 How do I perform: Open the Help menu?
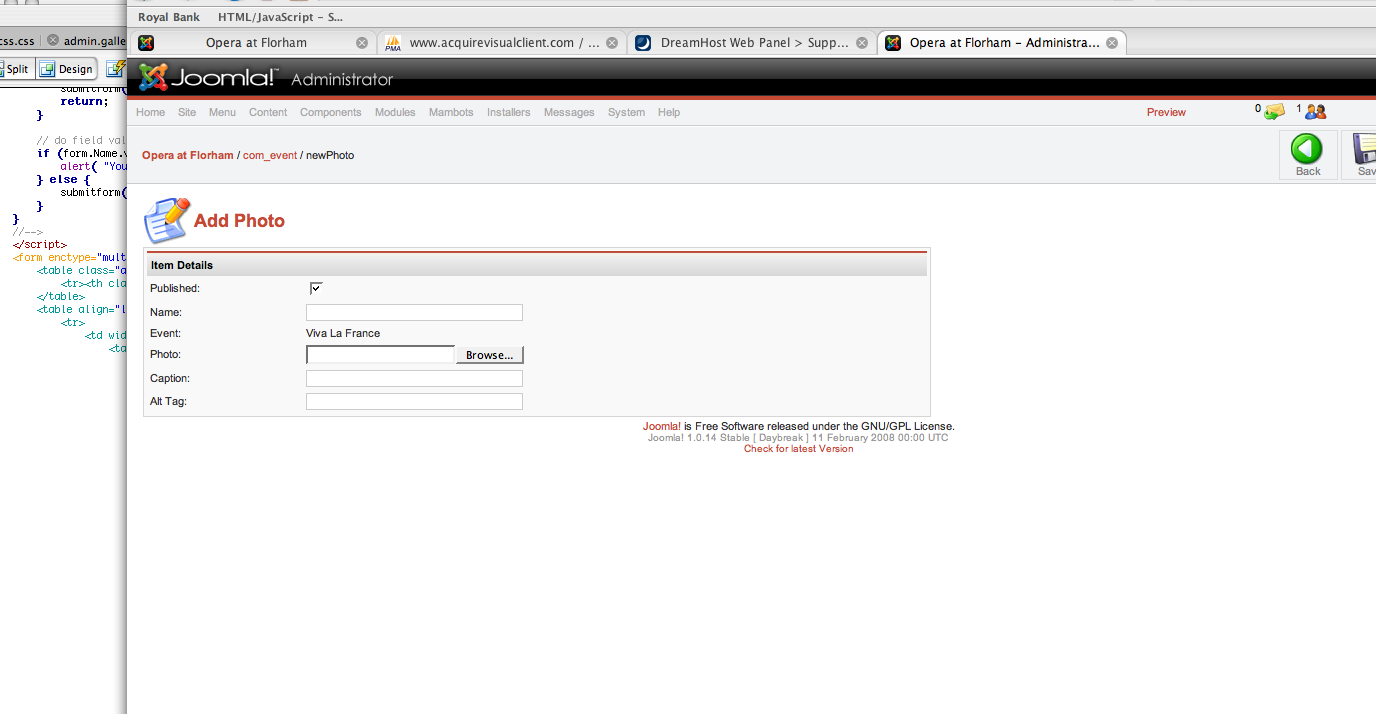[x=669, y=112]
